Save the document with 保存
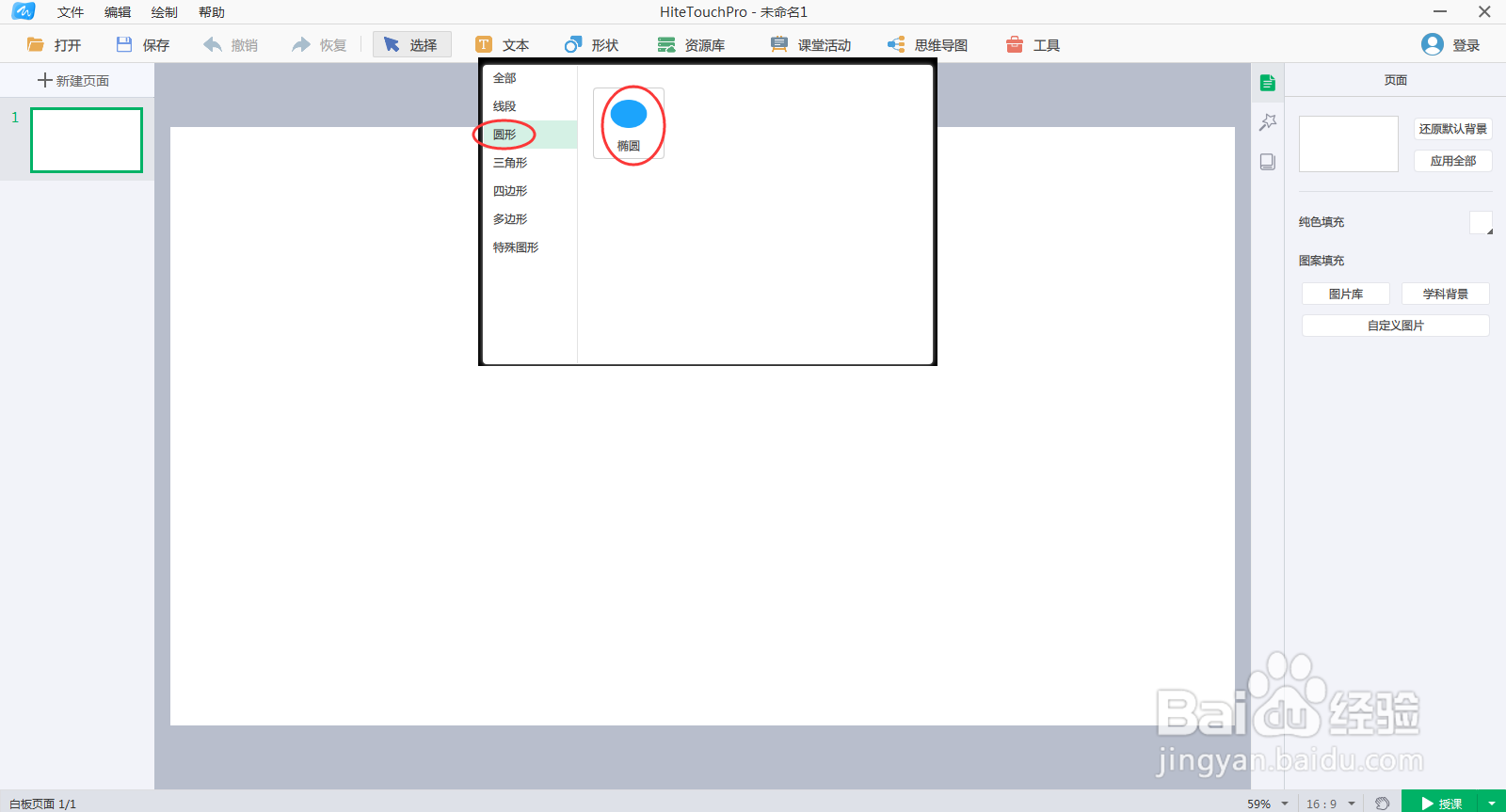 (143, 45)
